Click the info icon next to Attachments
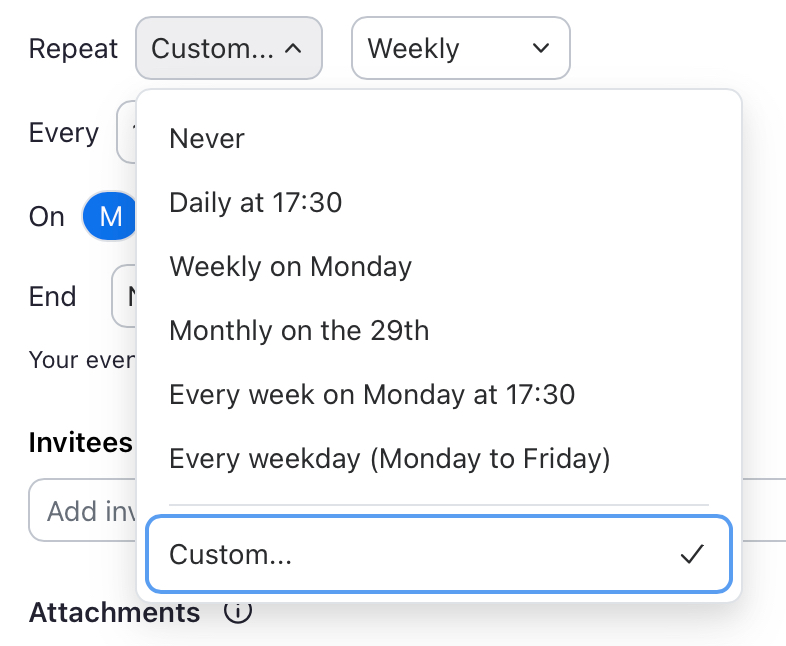 [238, 612]
